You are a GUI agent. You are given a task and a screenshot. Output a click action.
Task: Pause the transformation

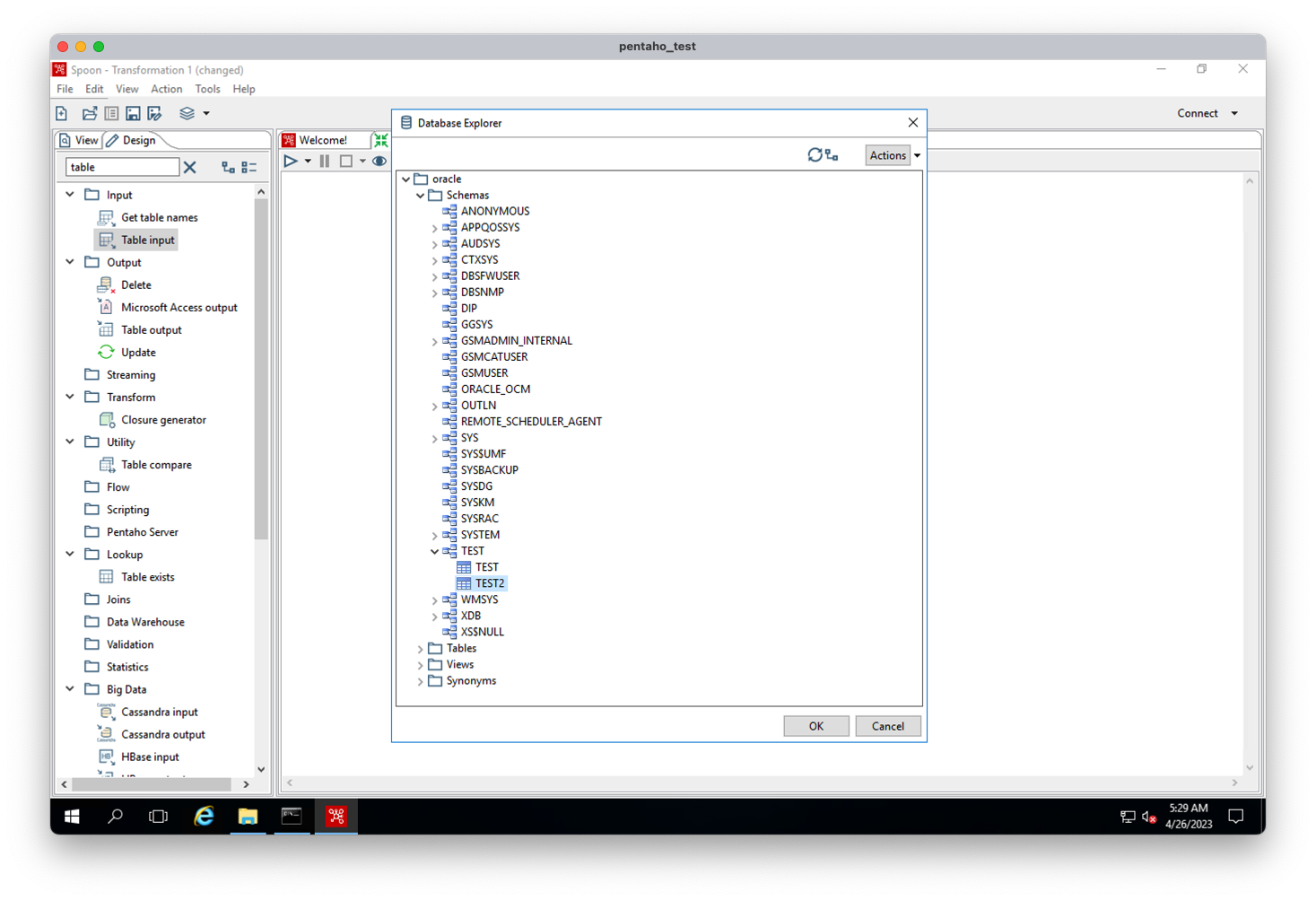pos(325,162)
